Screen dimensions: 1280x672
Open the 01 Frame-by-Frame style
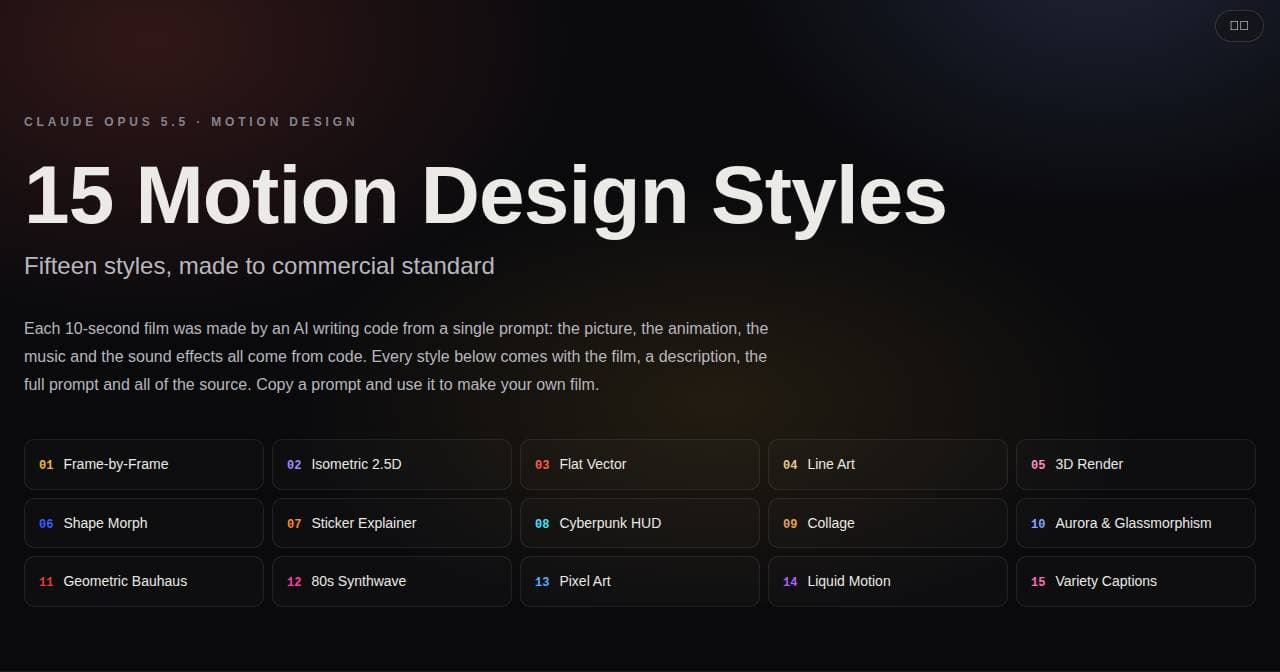click(x=144, y=464)
